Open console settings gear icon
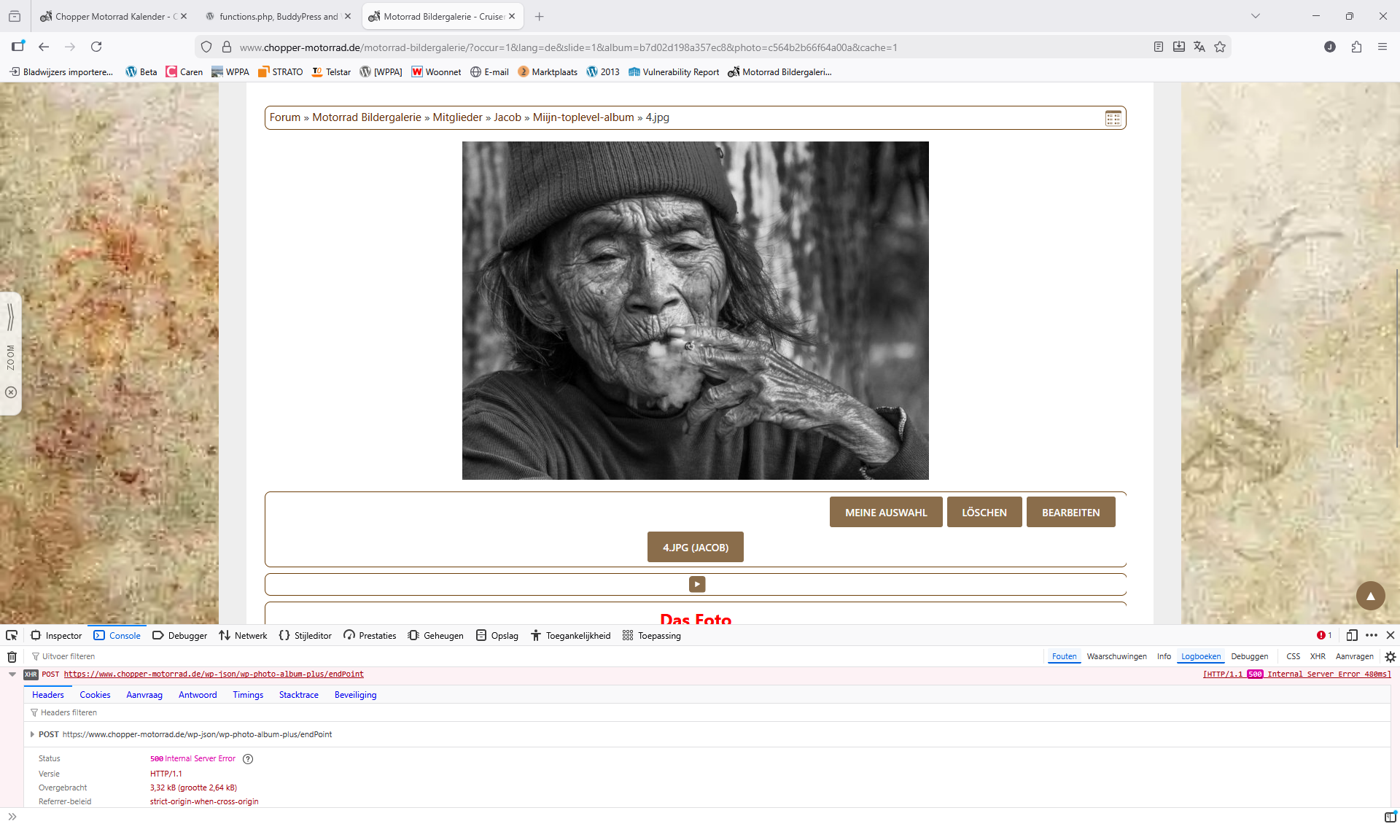1400x840 pixels. click(1391, 656)
